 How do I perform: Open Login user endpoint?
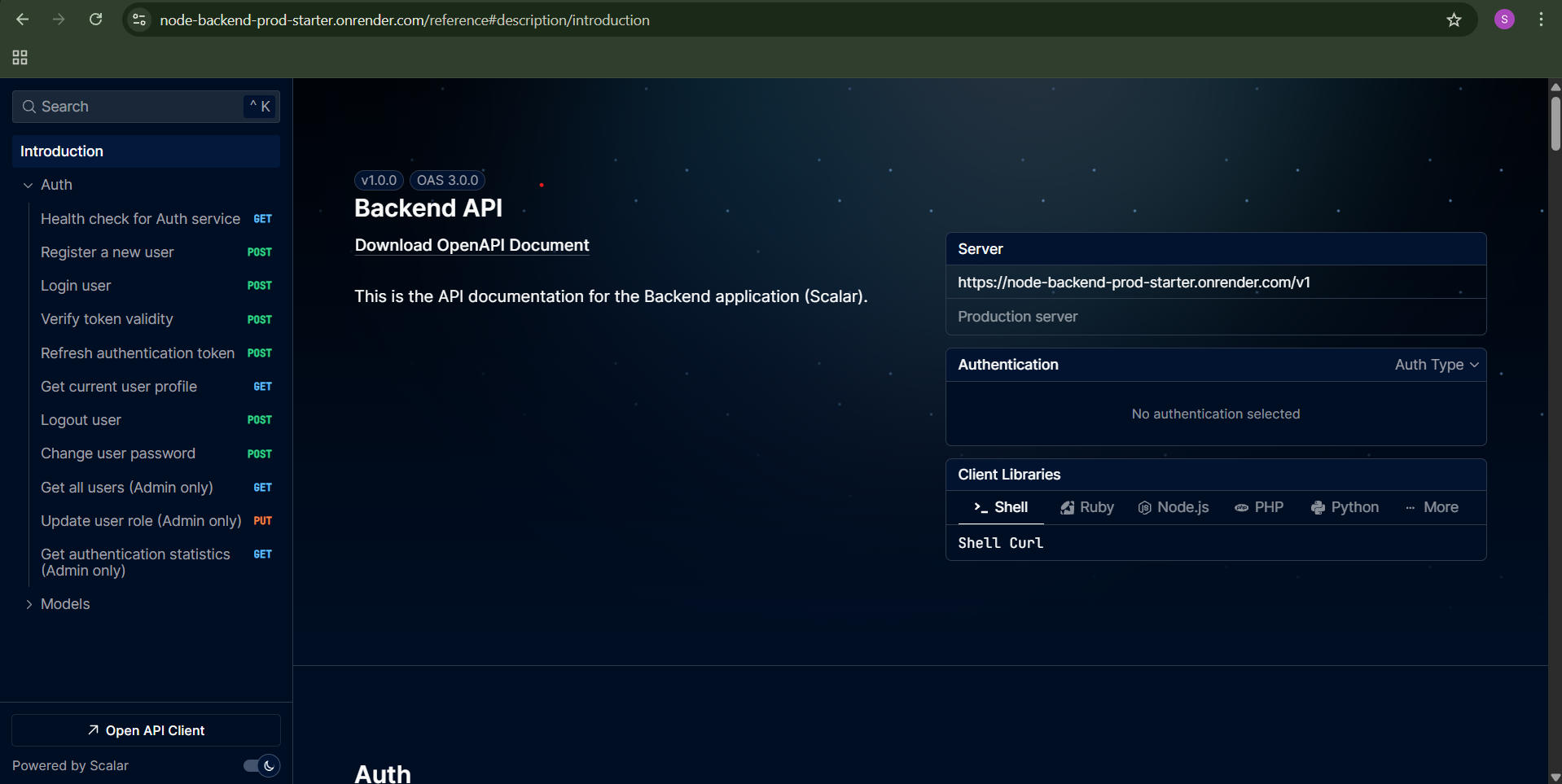[x=156, y=286]
